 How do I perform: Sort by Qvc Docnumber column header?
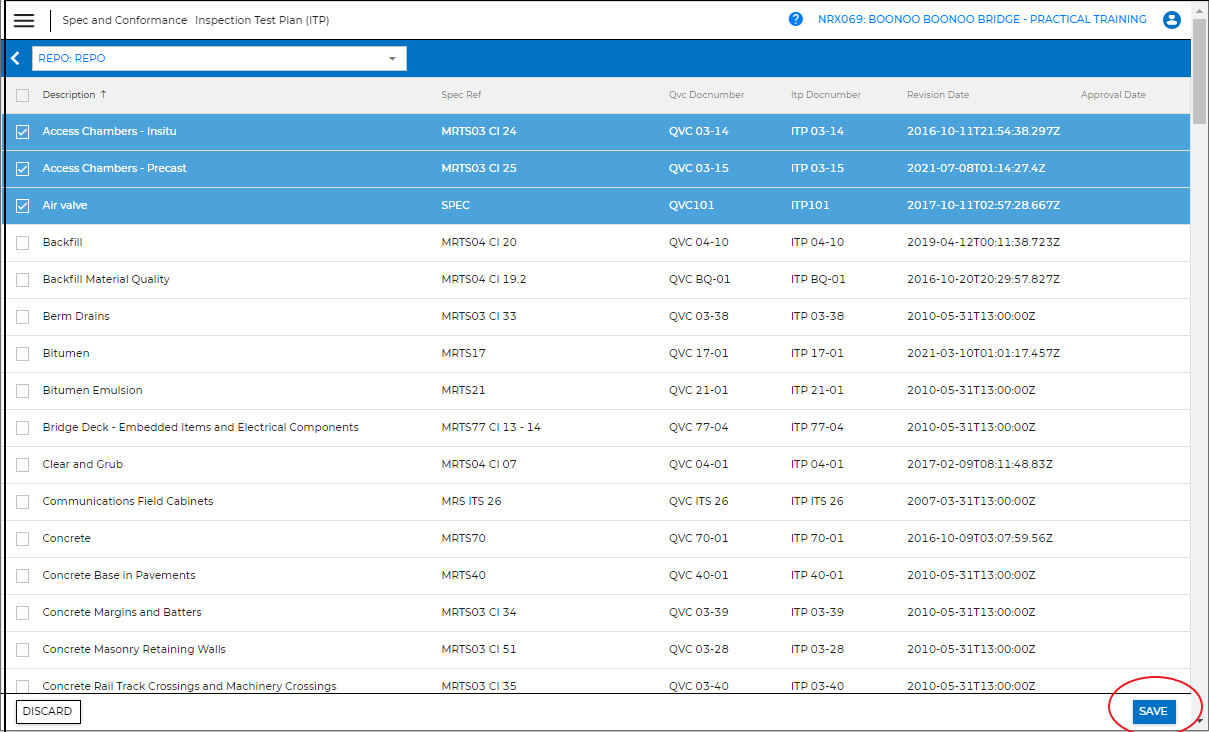point(706,95)
